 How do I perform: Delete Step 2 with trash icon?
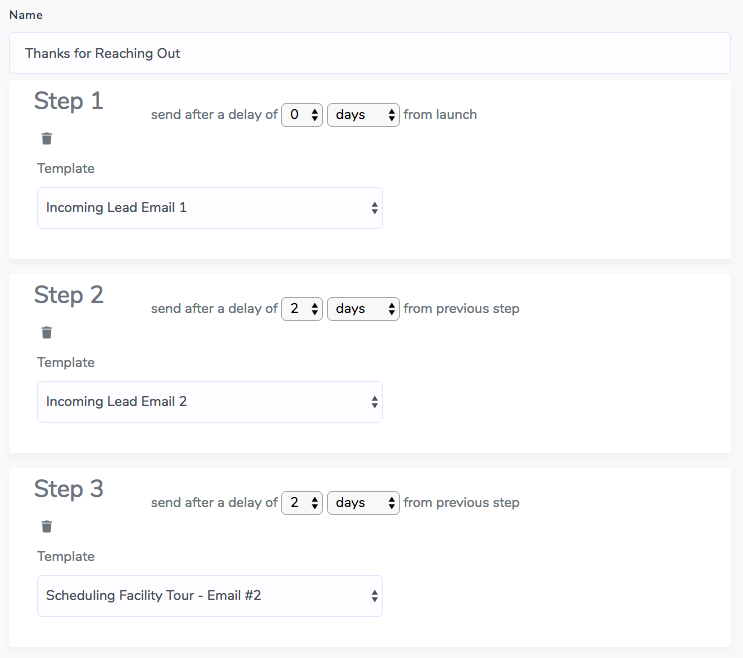click(46, 333)
